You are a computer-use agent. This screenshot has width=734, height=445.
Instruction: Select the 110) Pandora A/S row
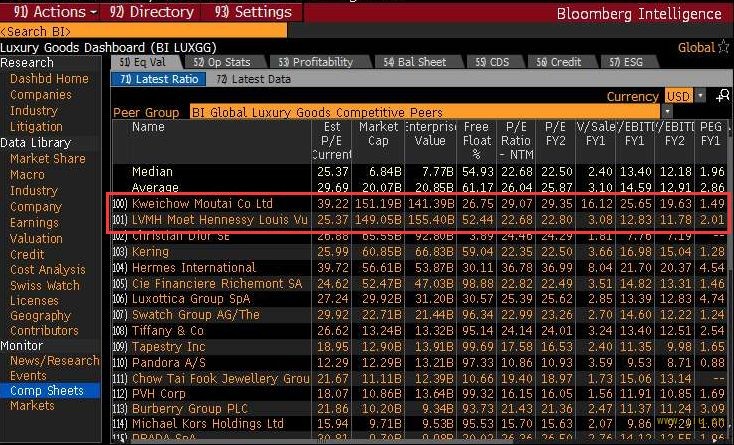(419, 363)
